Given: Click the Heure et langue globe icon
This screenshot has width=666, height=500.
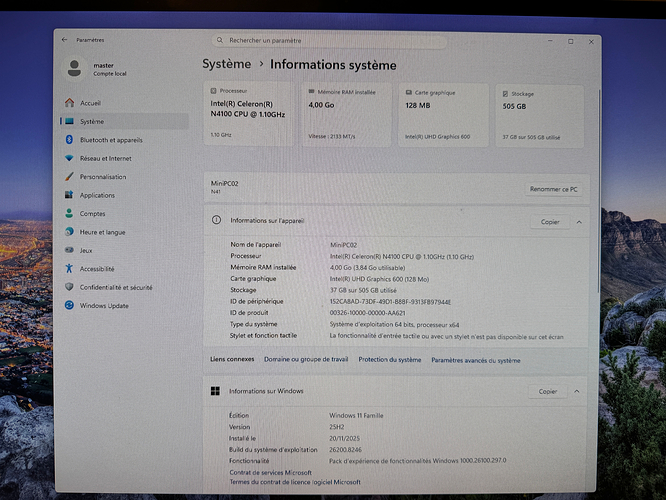Looking at the screenshot, I should [69, 232].
